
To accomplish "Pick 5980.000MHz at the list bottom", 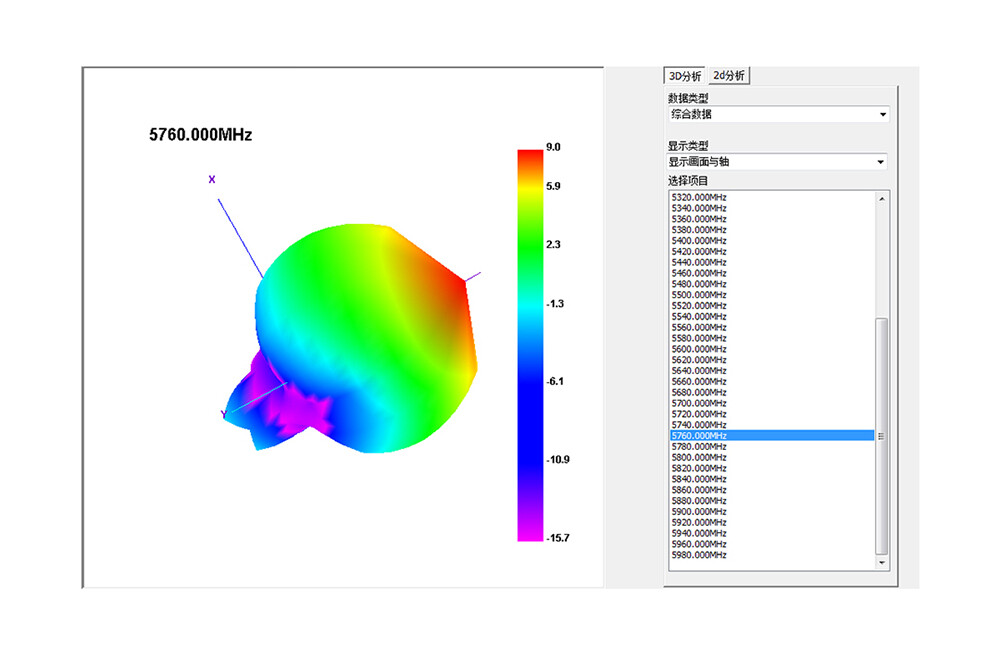I will tap(699, 555).
